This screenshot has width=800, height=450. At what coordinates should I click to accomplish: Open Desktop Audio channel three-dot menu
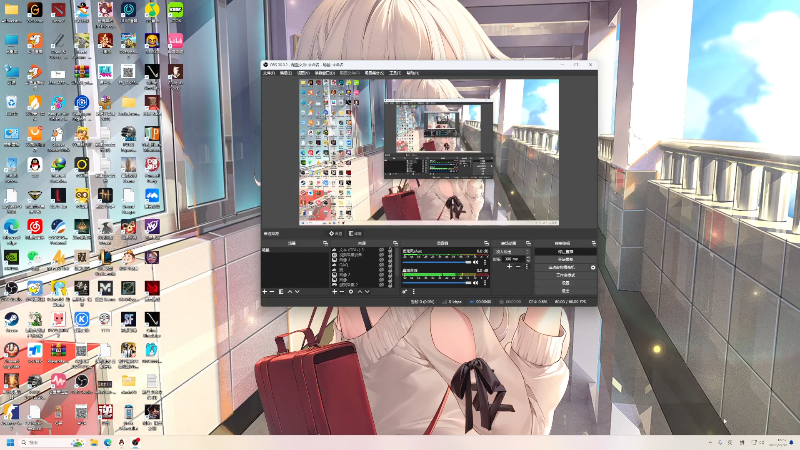tap(485, 283)
